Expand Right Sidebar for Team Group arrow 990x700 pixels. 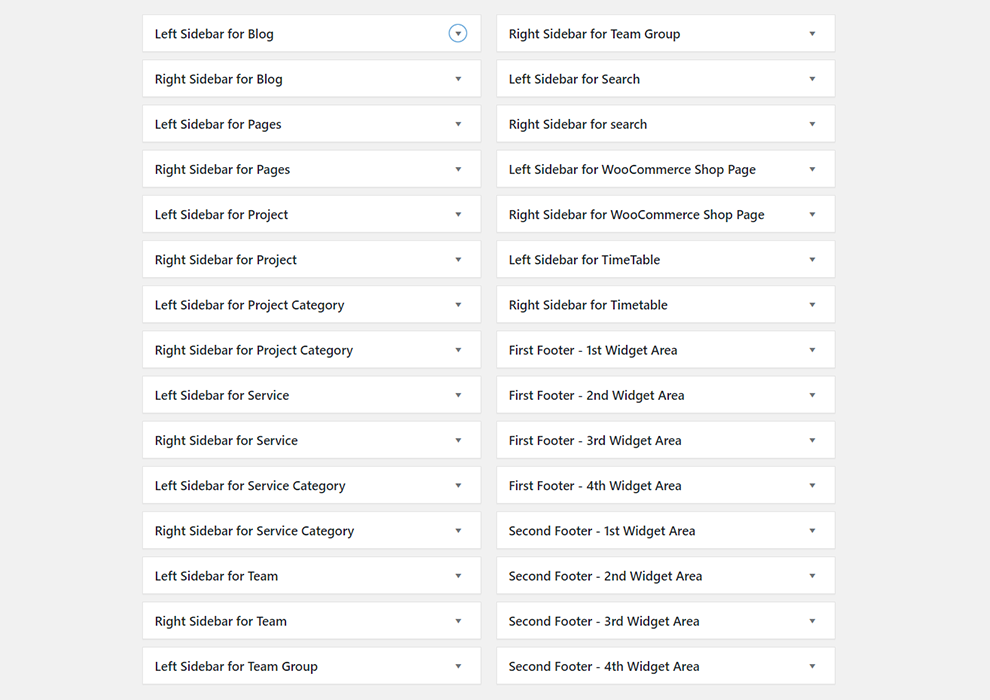(812, 34)
